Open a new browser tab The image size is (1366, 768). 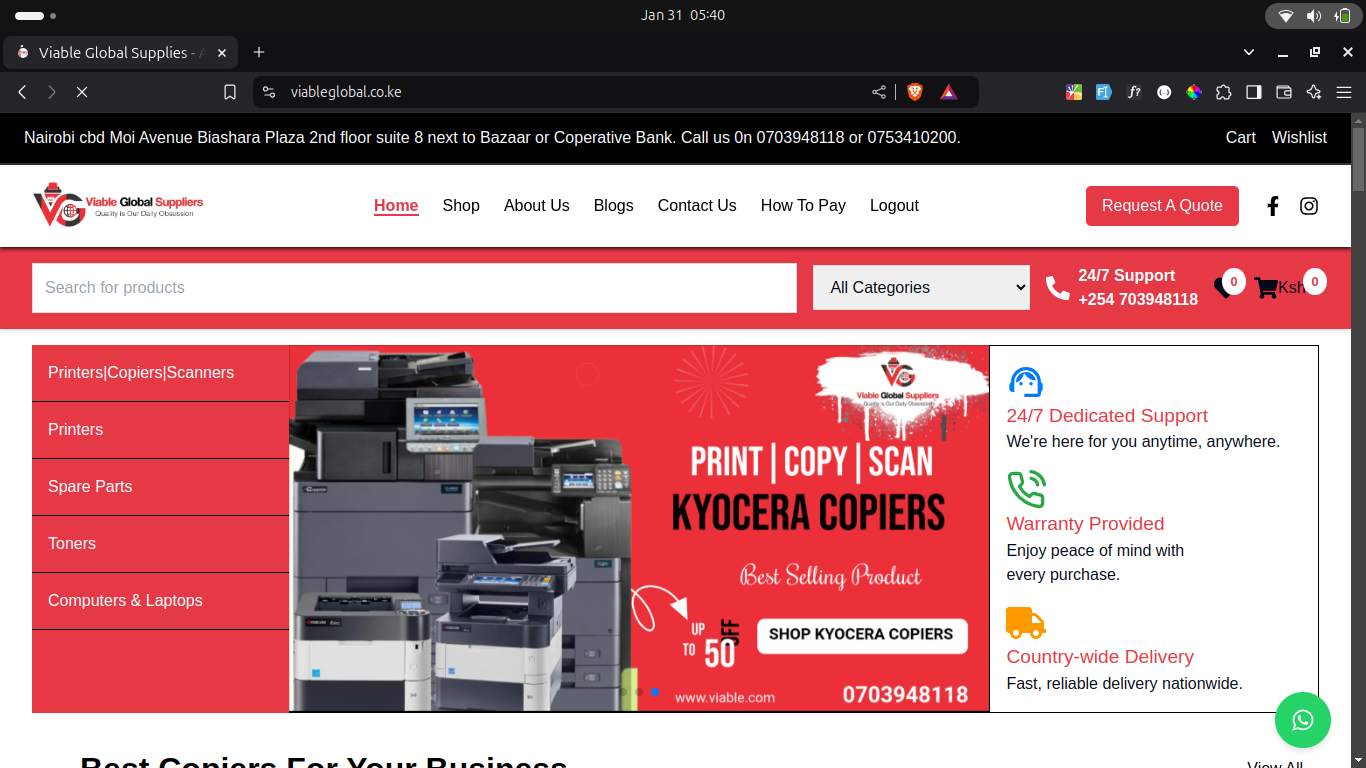pyautogui.click(x=259, y=52)
